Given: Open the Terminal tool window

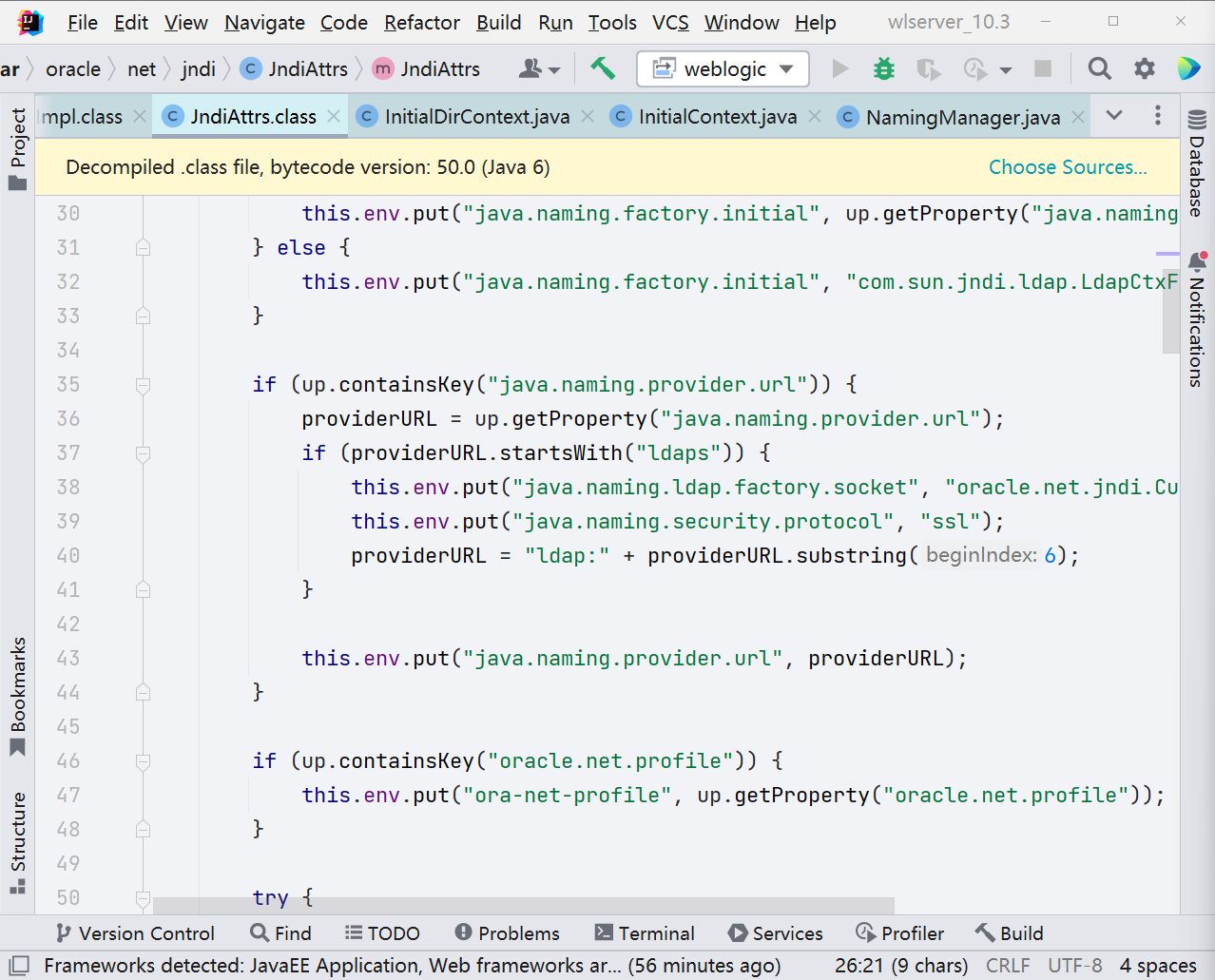Looking at the screenshot, I should [x=645, y=932].
